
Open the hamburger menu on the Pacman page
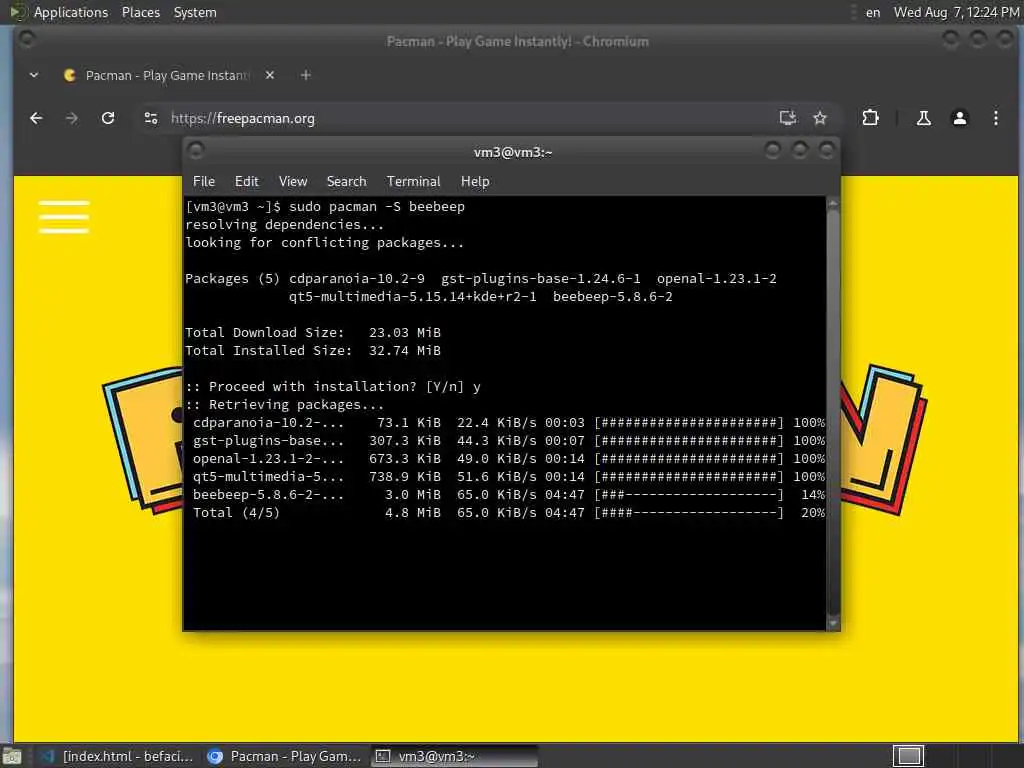tap(64, 217)
